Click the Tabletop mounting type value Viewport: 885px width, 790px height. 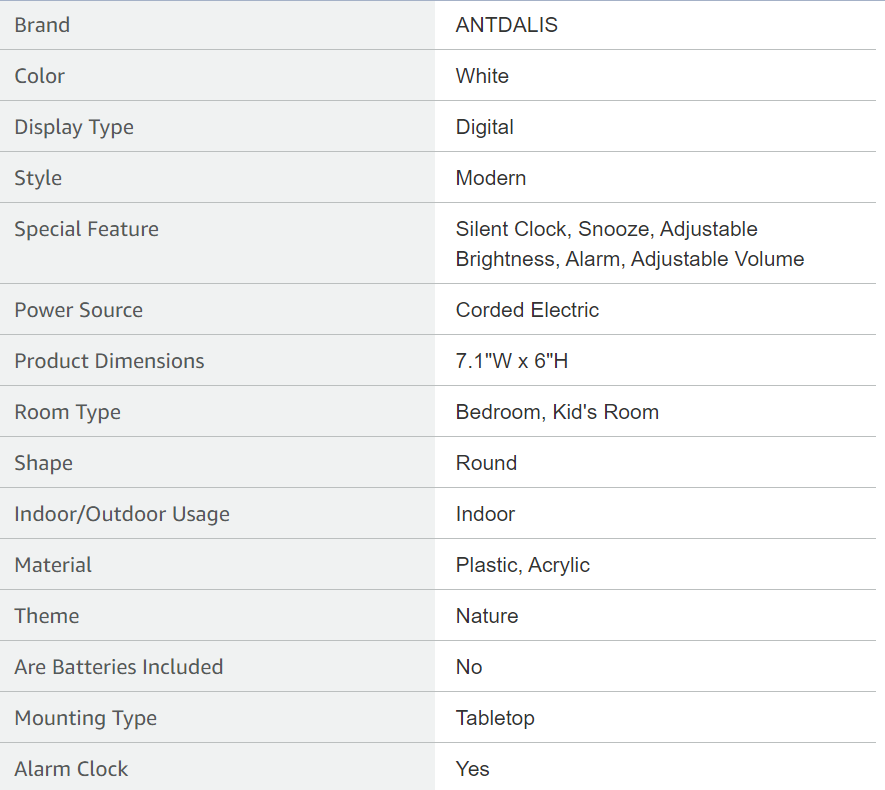[495, 718]
